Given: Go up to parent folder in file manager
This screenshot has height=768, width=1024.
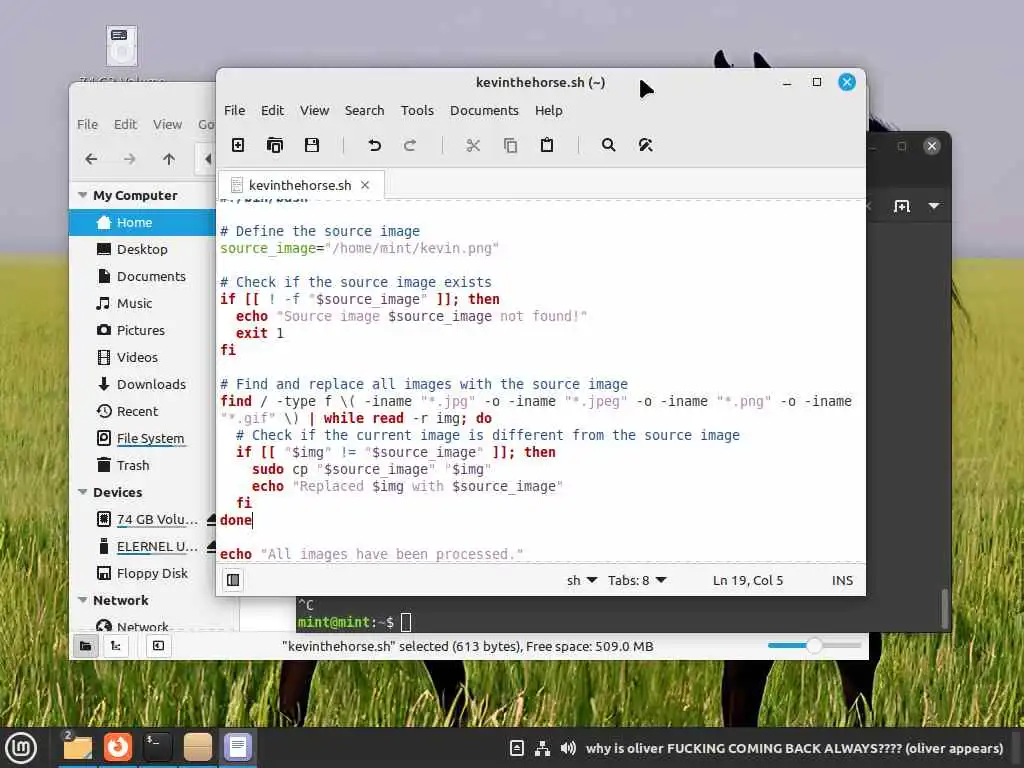Looking at the screenshot, I should [168, 159].
